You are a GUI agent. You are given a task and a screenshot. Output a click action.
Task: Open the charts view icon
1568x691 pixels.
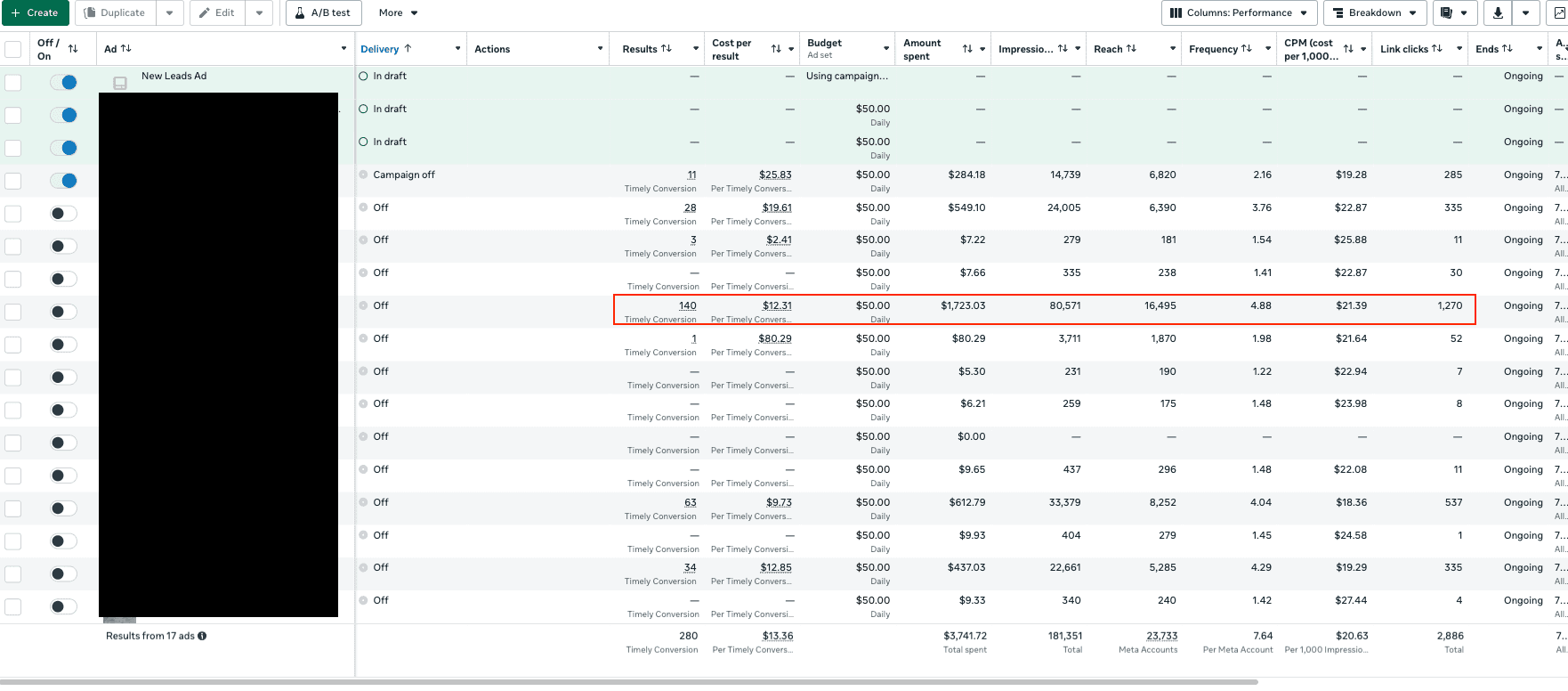pyautogui.click(x=1559, y=12)
